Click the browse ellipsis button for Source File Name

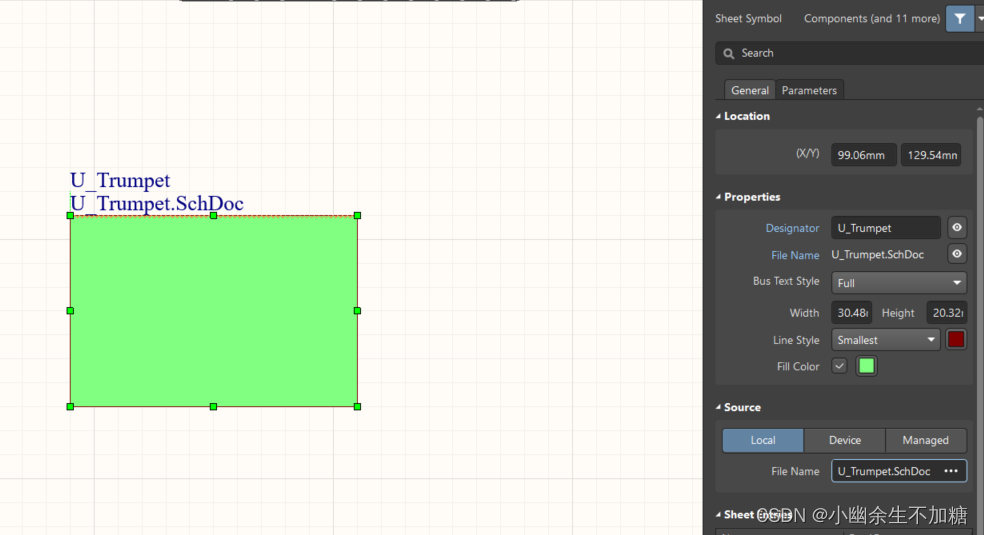(x=951, y=471)
